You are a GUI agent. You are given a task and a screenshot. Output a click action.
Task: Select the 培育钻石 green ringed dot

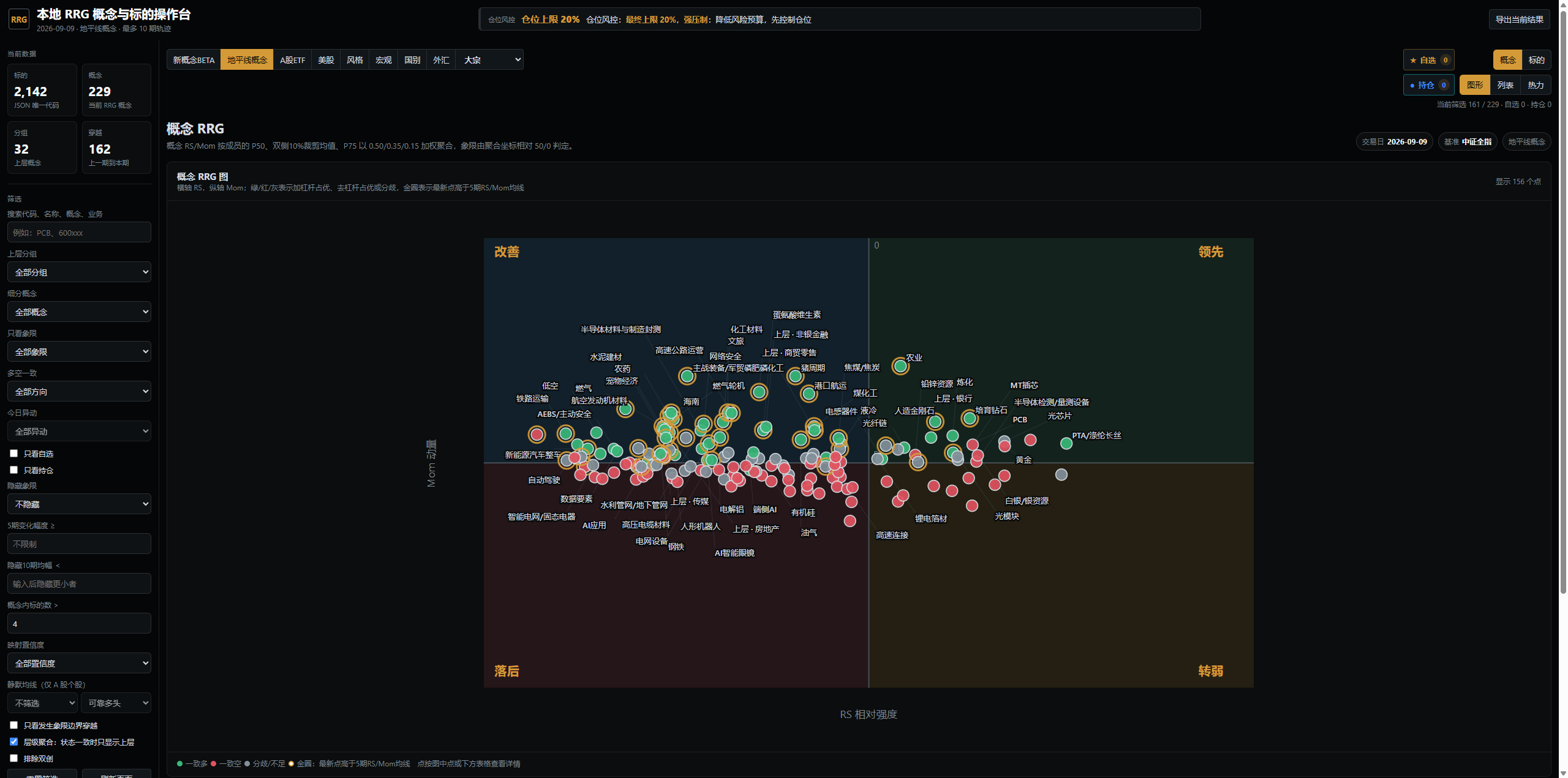pyautogui.click(x=969, y=419)
